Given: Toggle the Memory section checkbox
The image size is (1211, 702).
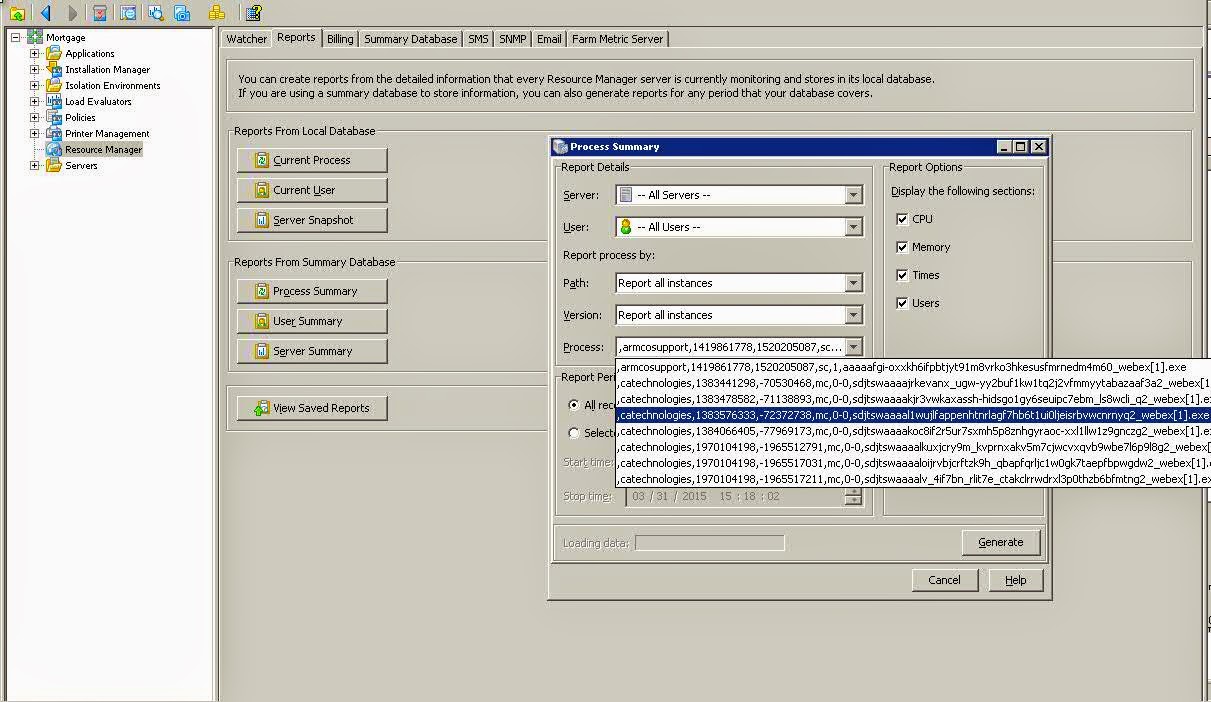Looking at the screenshot, I should pyautogui.click(x=902, y=247).
